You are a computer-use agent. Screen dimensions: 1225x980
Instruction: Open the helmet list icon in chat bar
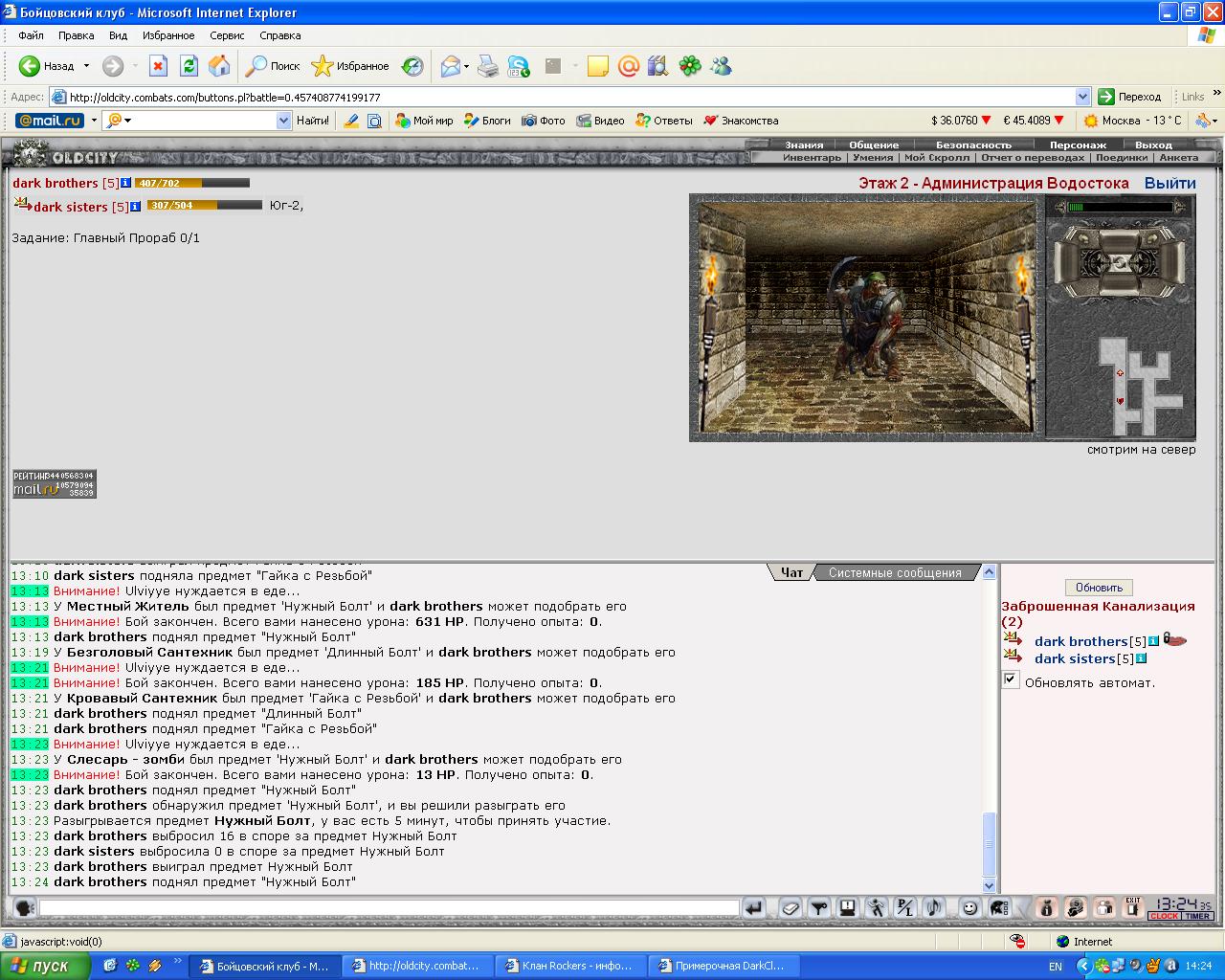point(999,908)
